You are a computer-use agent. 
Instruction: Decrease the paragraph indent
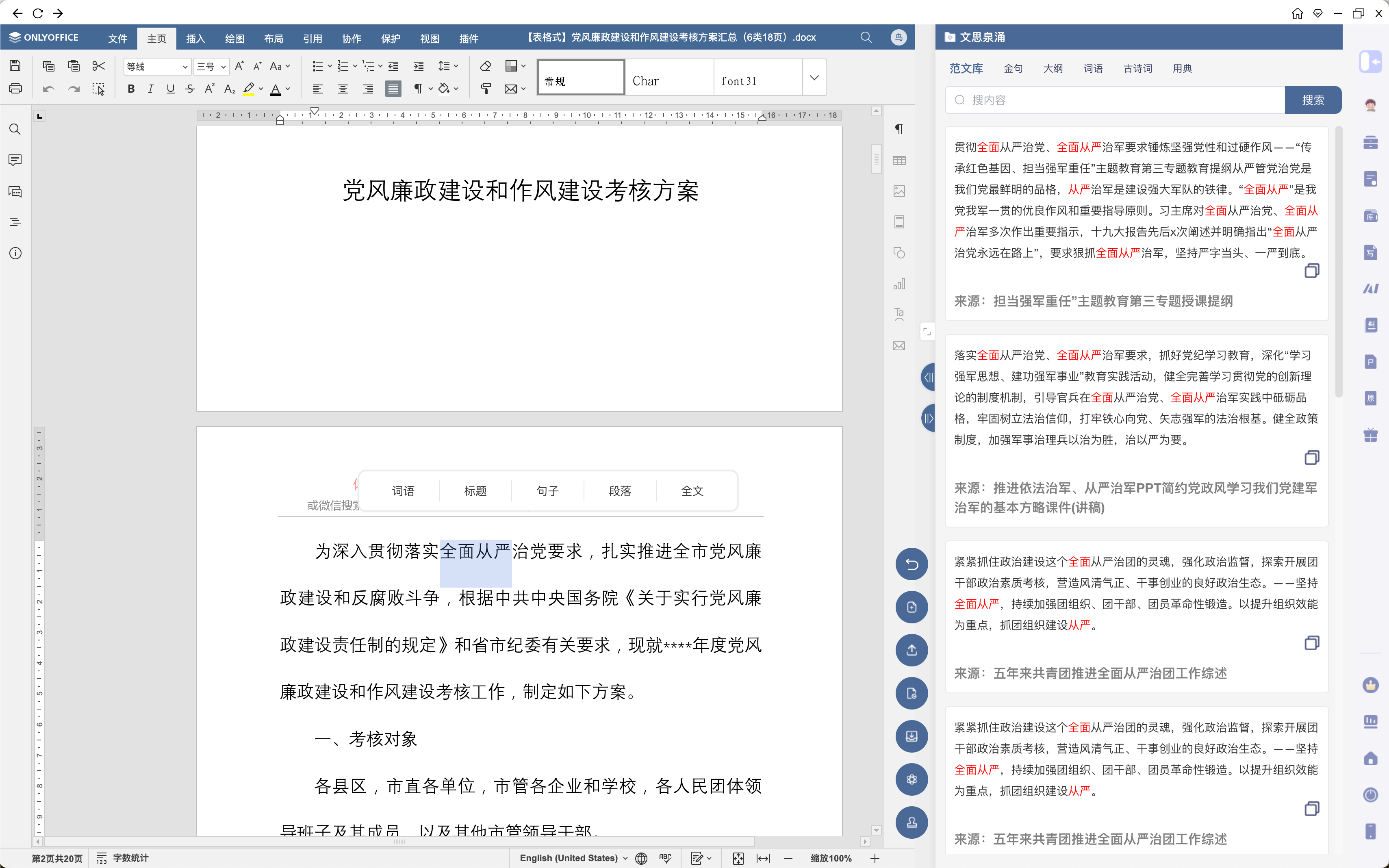(394, 66)
